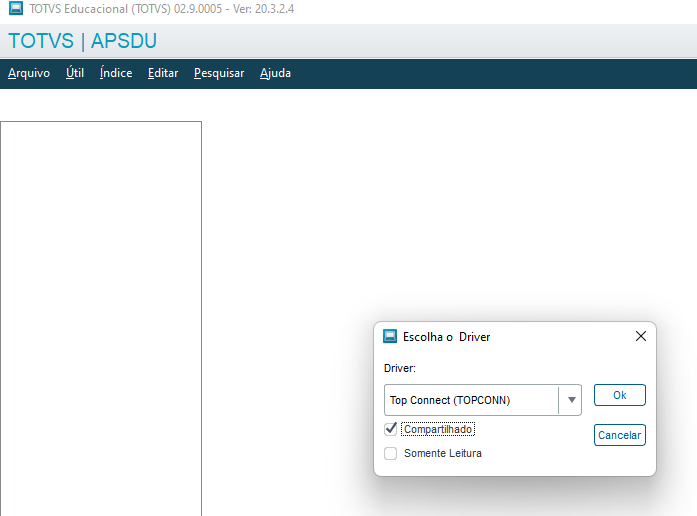Enable the Somente Leitura checkbox
The width and height of the screenshot is (697, 516).
(x=391, y=453)
